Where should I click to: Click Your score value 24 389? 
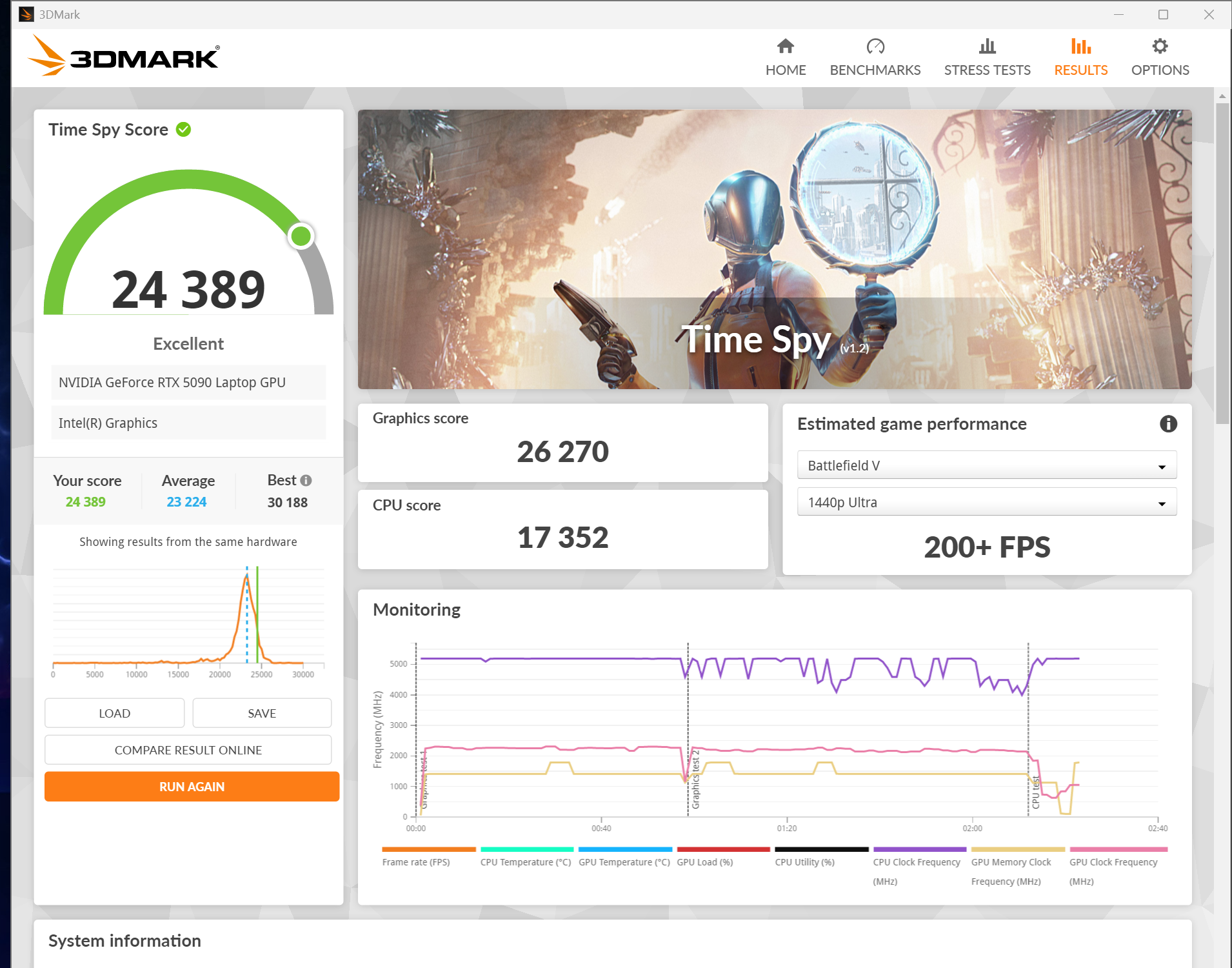[85, 502]
